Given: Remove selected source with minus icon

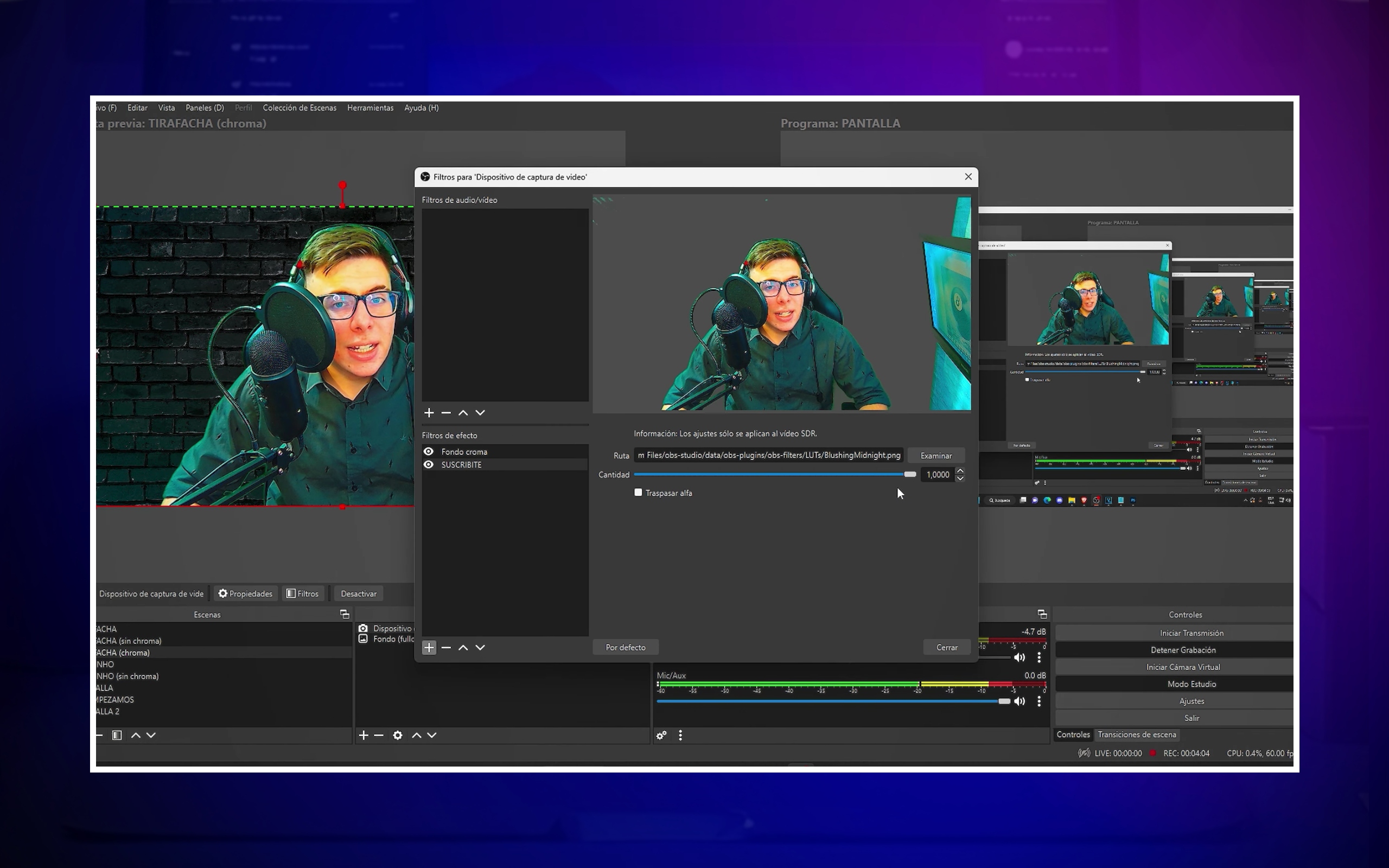Looking at the screenshot, I should coord(379,736).
